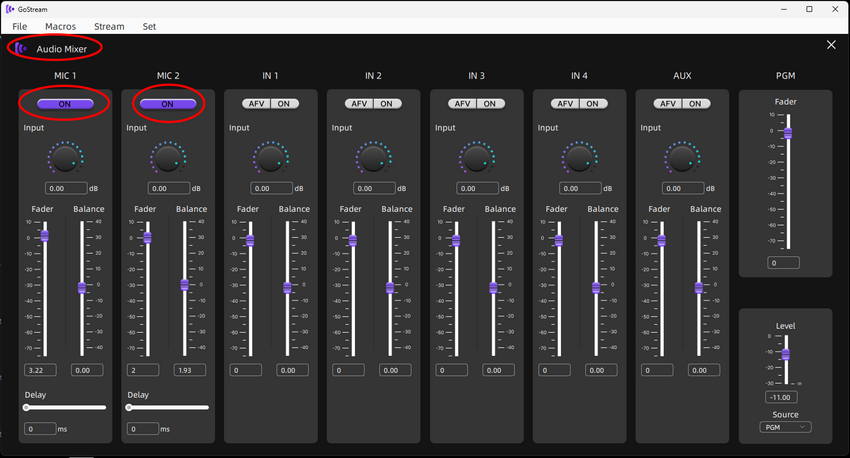The width and height of the screenshot is (850, 458).
Task: Click the MIC 2 Delay slider handle
Action: pos(129,407)
